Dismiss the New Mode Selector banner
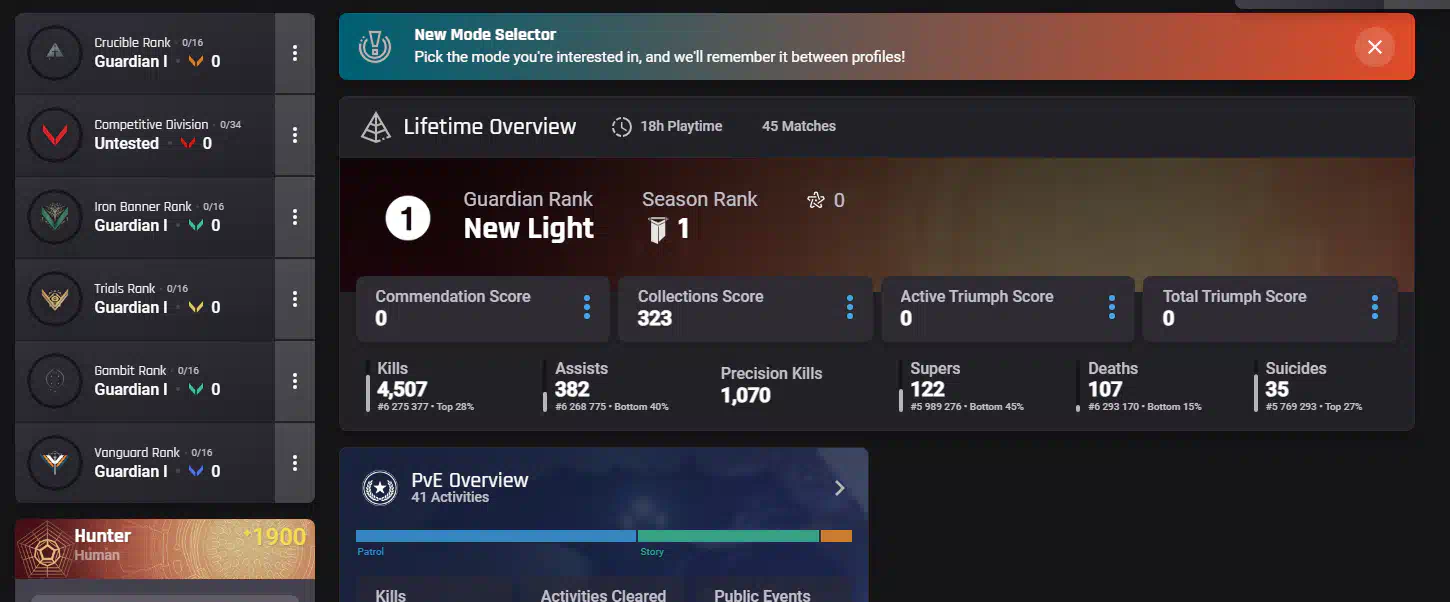 1374,47
